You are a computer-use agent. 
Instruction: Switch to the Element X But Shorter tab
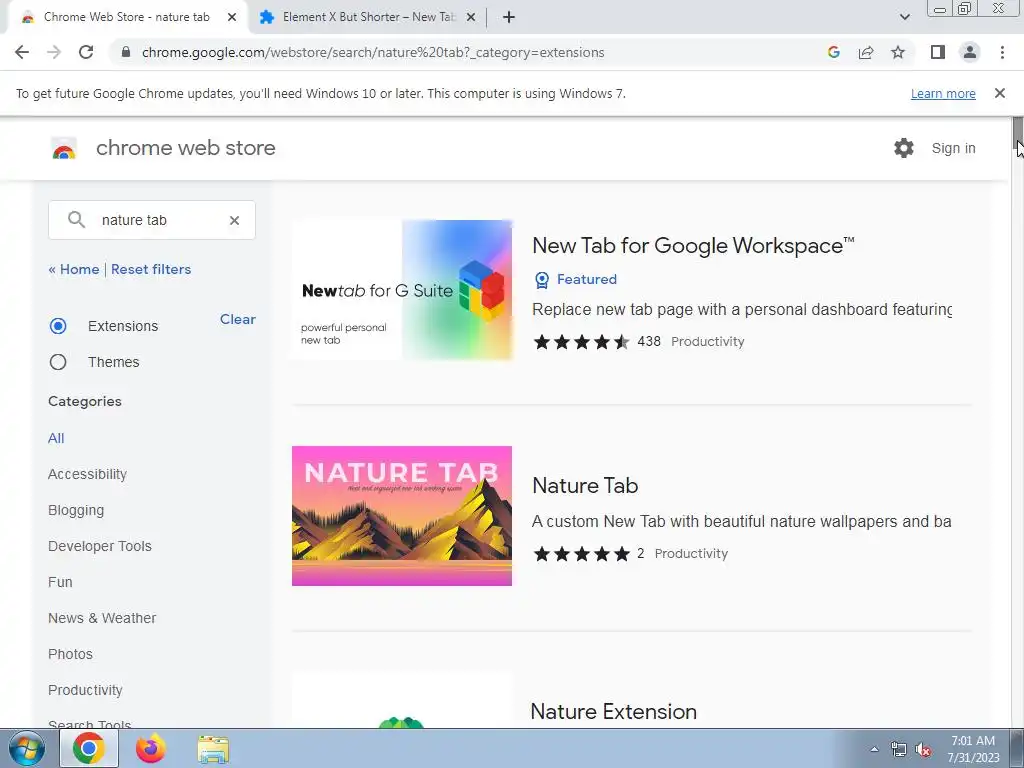click(x=369, y=17)
